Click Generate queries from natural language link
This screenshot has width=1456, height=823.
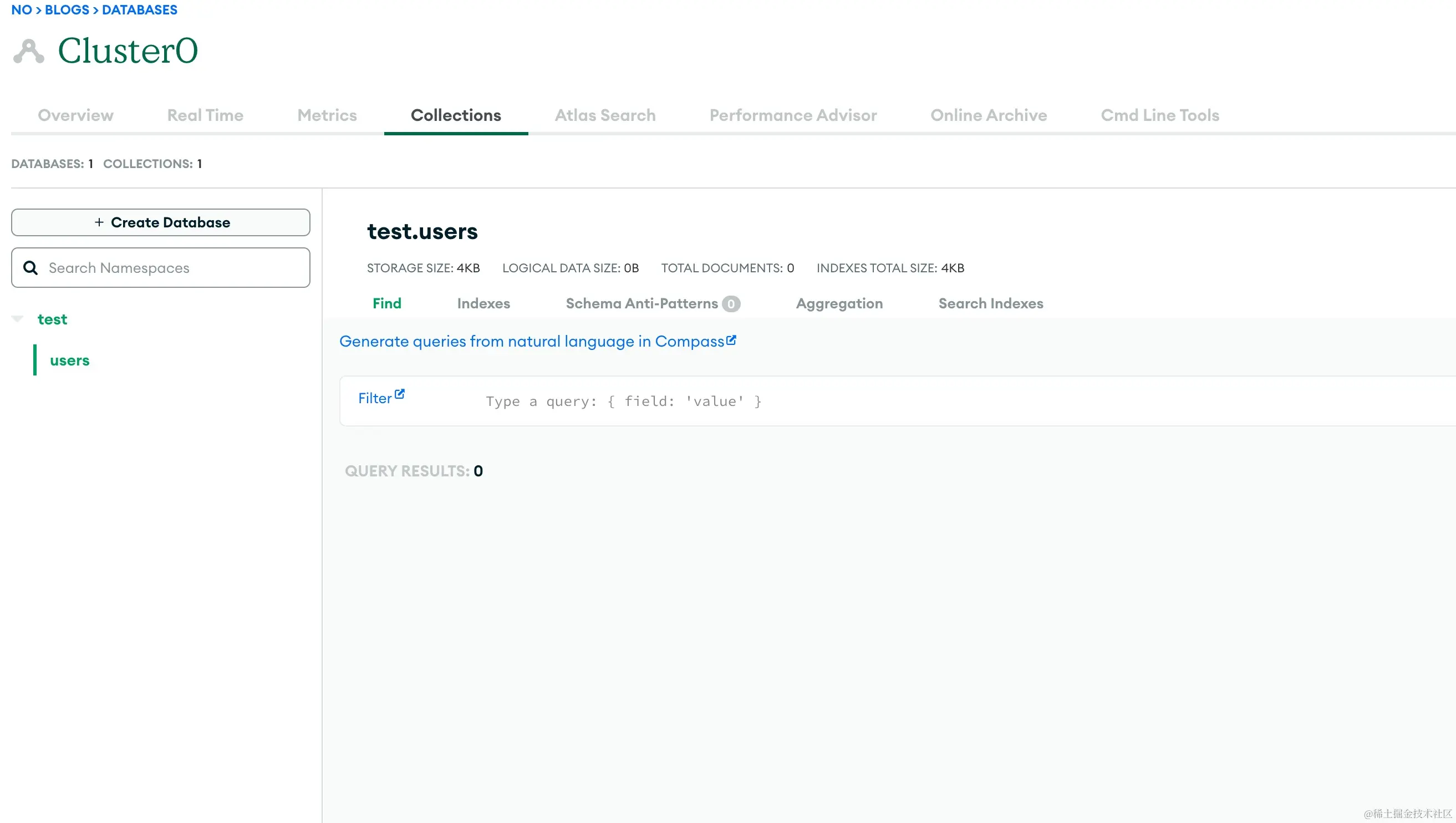click(x=531, y=342)
